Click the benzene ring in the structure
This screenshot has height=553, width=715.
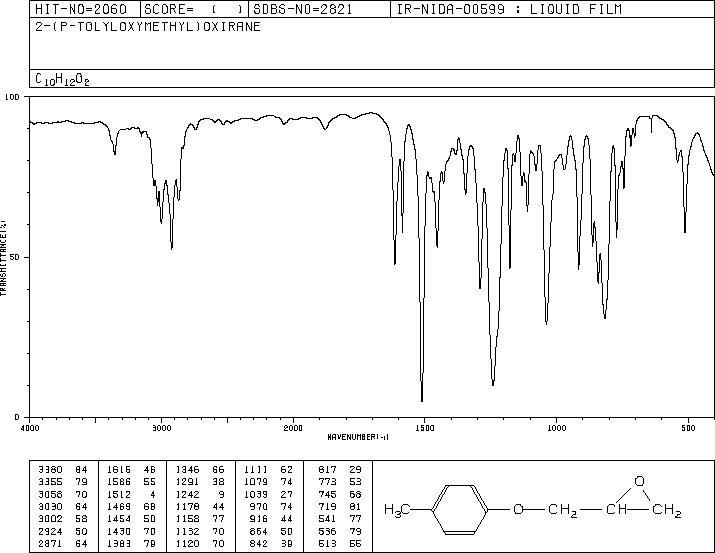460,509
